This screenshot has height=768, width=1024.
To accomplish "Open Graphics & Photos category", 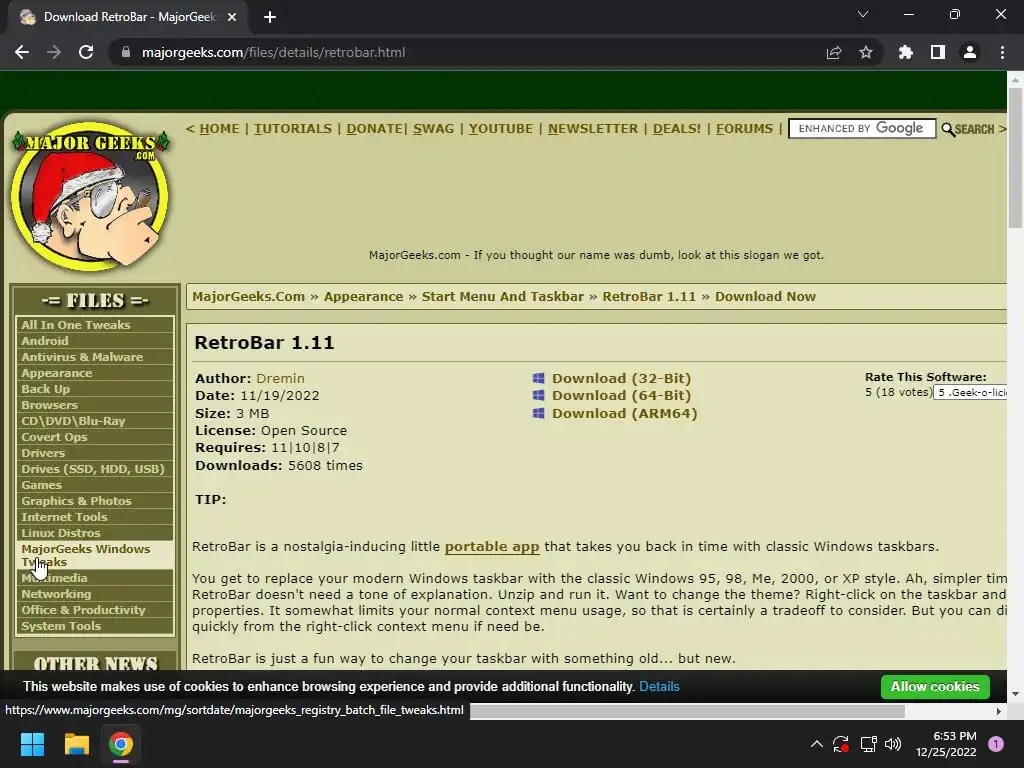I will tap(95, 501).
